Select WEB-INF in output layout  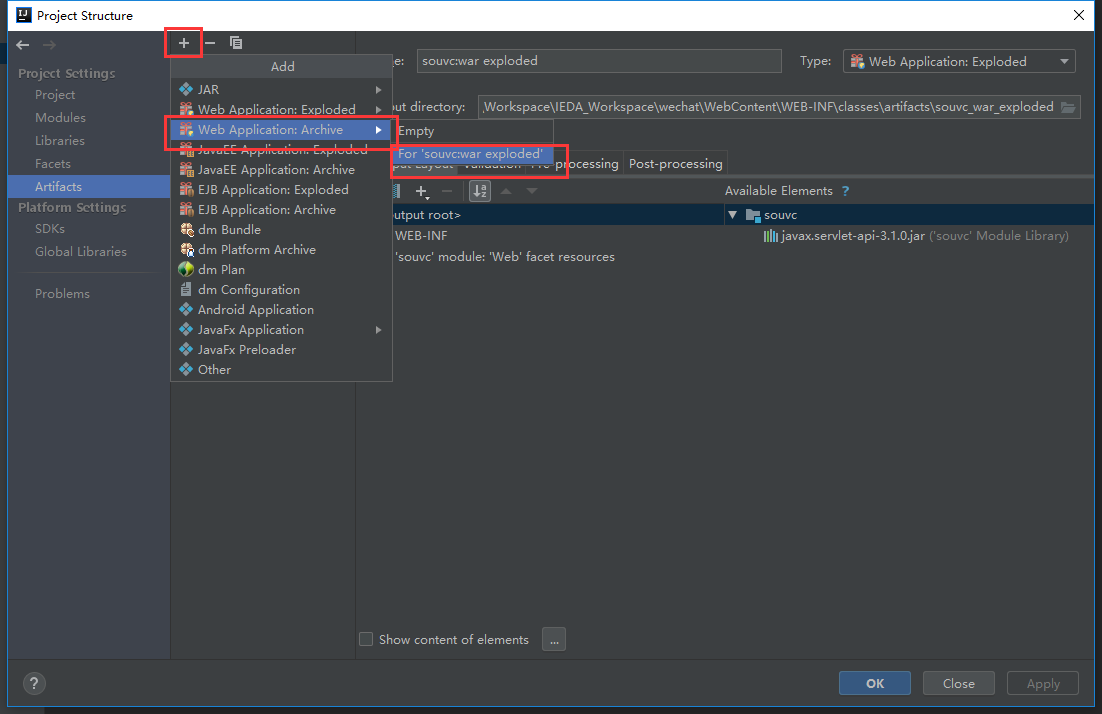pos(421,236)
